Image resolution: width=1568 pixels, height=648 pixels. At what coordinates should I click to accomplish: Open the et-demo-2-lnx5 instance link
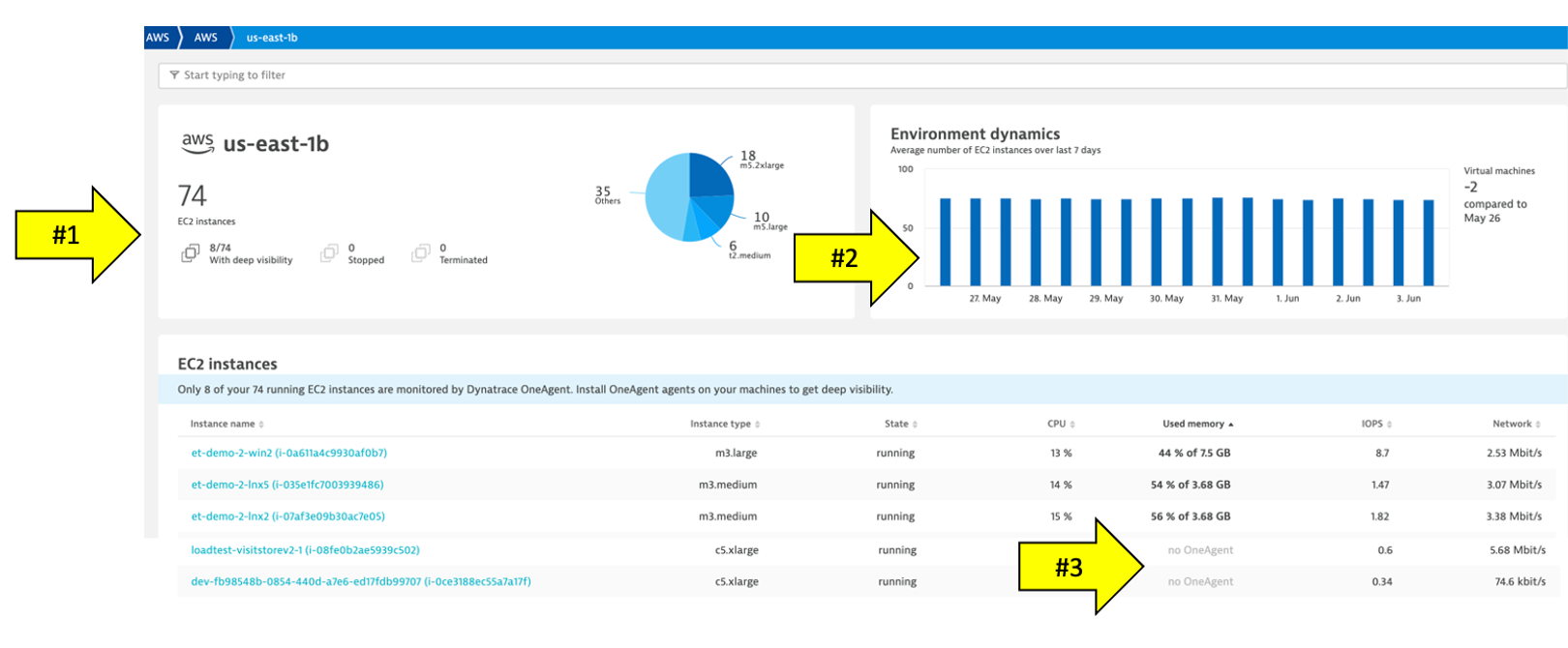click(286, 485)
